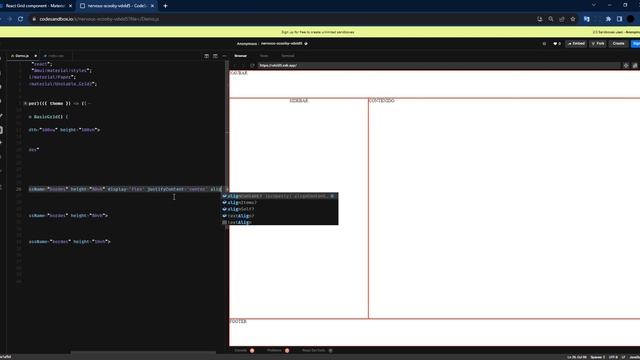640x360 pixels.
Task: Open Chrome profile avatar
Action: click(630, 19)
